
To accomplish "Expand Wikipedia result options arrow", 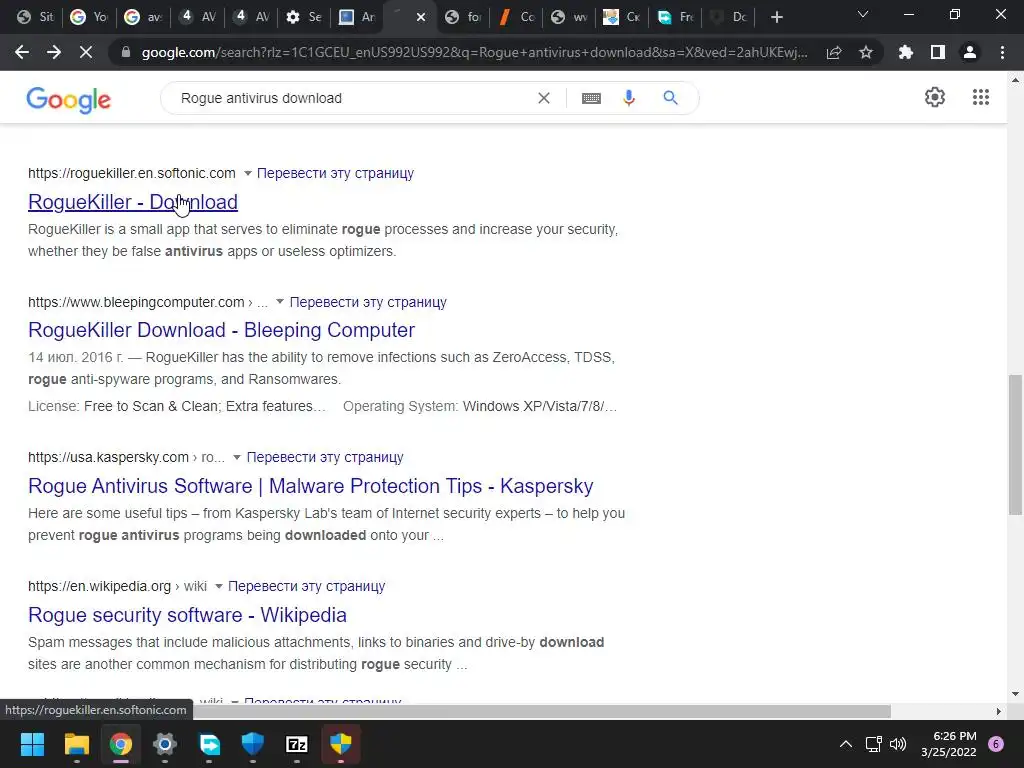I will (219, 586).
